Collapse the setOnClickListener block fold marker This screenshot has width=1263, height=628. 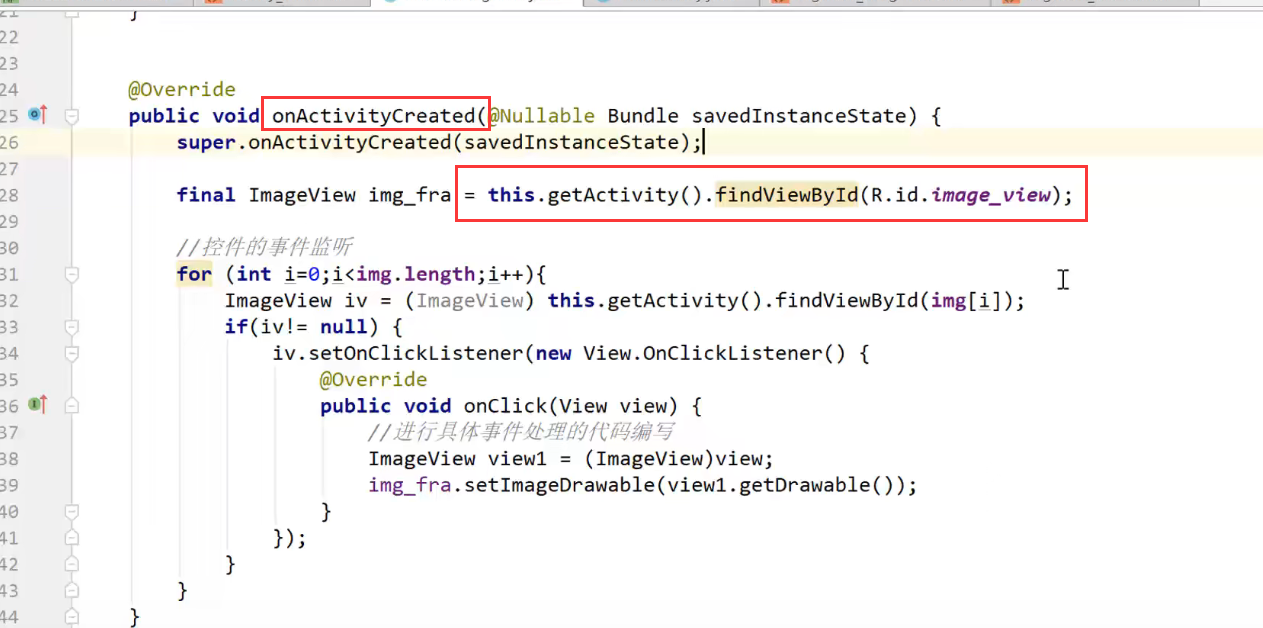72,353
